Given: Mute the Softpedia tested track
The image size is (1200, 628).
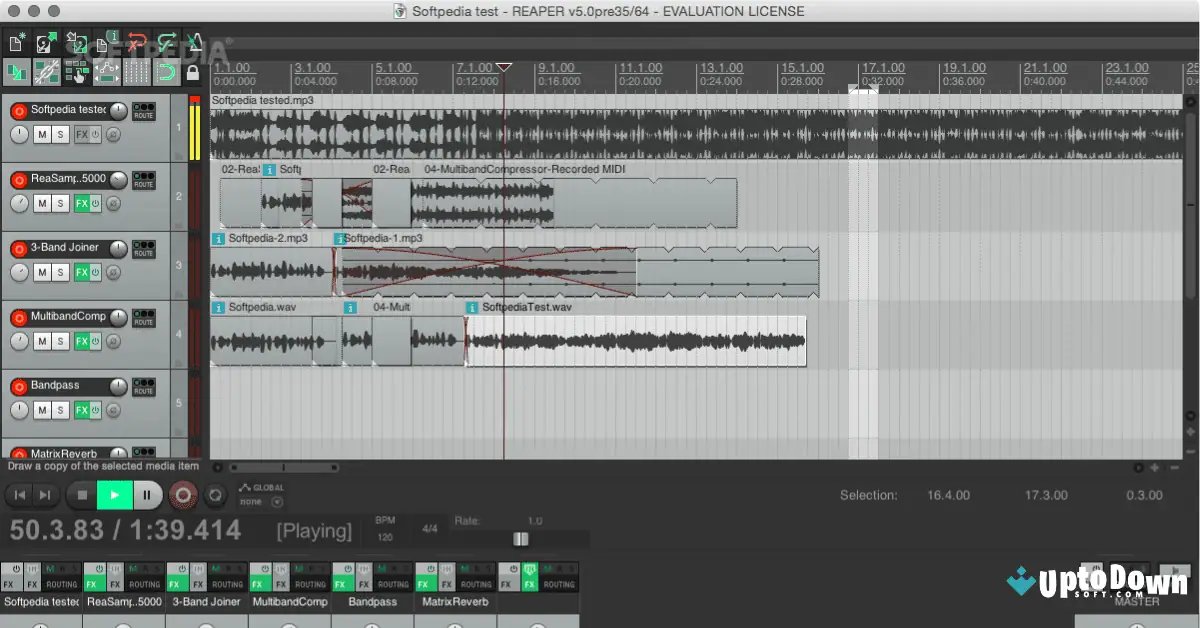Looking at the screenshot, I should (x=42, y=134).
